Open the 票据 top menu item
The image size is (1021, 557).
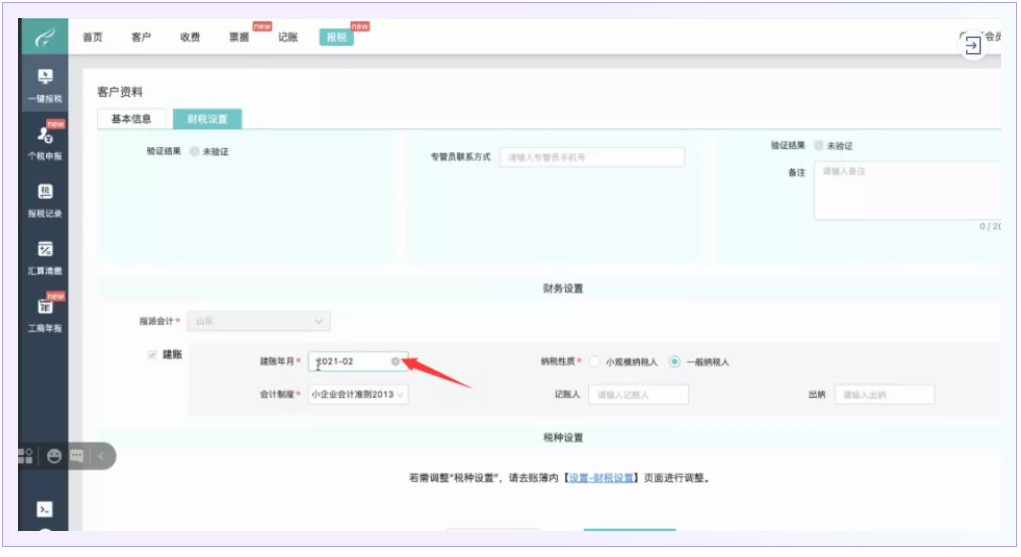239,37
